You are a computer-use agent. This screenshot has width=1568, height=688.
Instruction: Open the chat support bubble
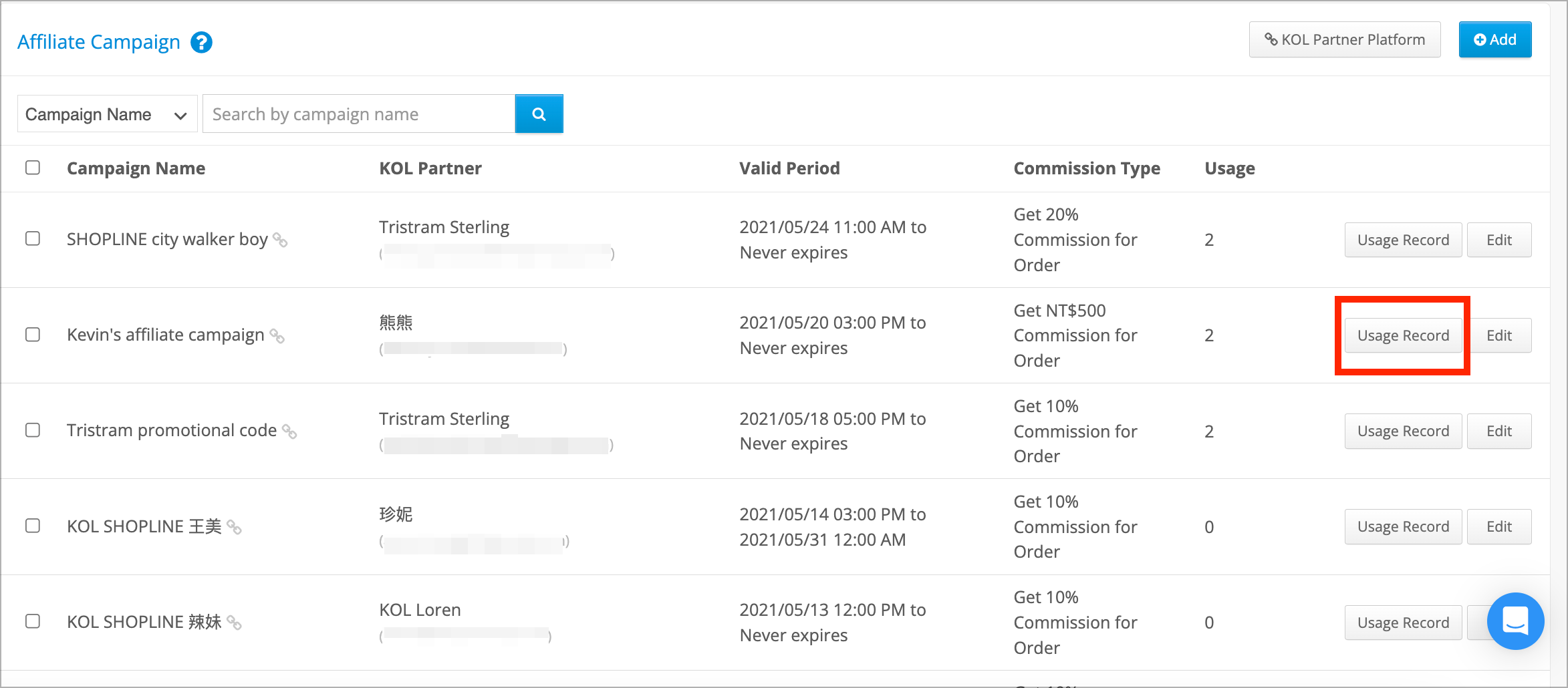point(1515,621)
